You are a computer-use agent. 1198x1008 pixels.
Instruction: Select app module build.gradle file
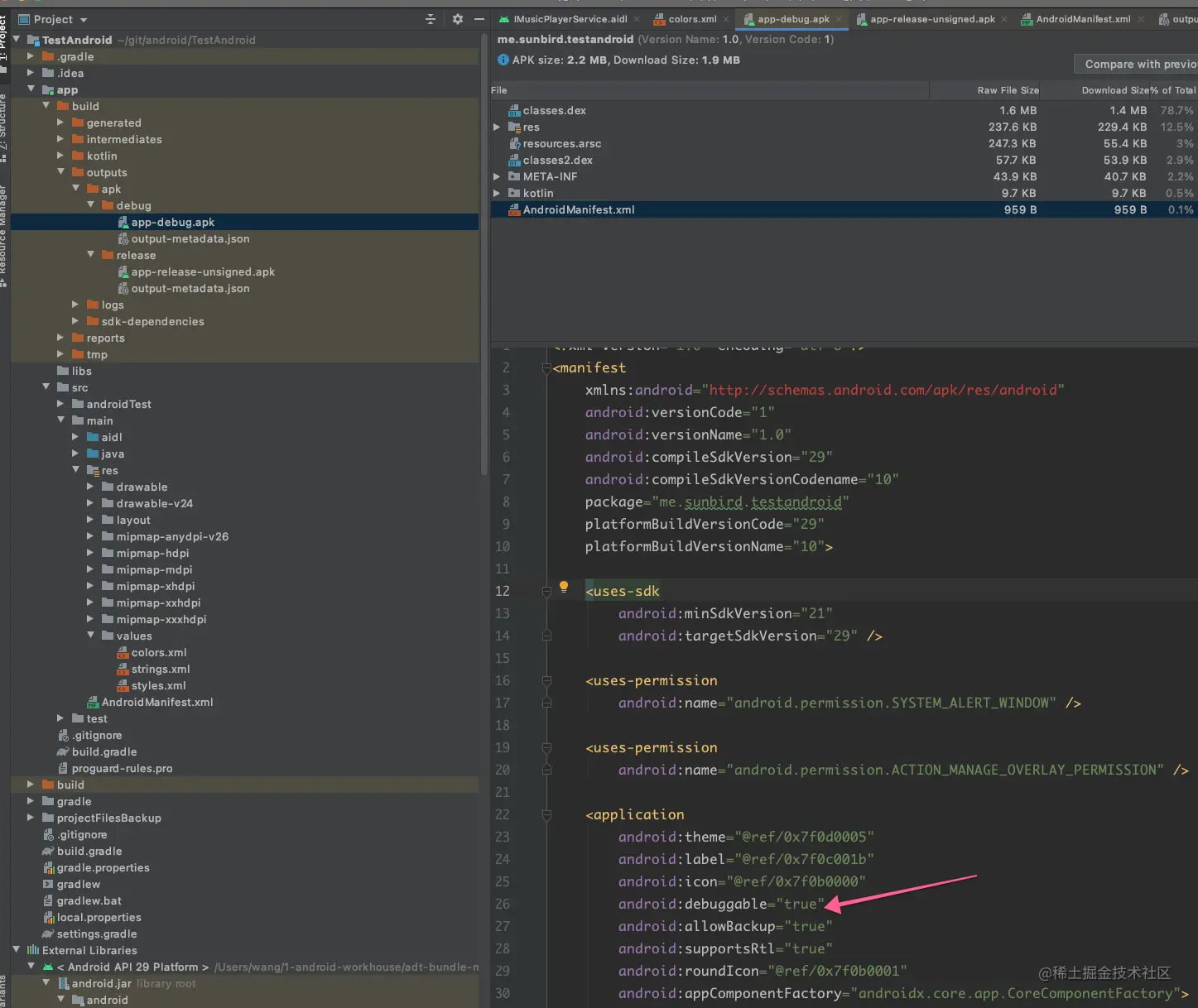click(104, 751)
